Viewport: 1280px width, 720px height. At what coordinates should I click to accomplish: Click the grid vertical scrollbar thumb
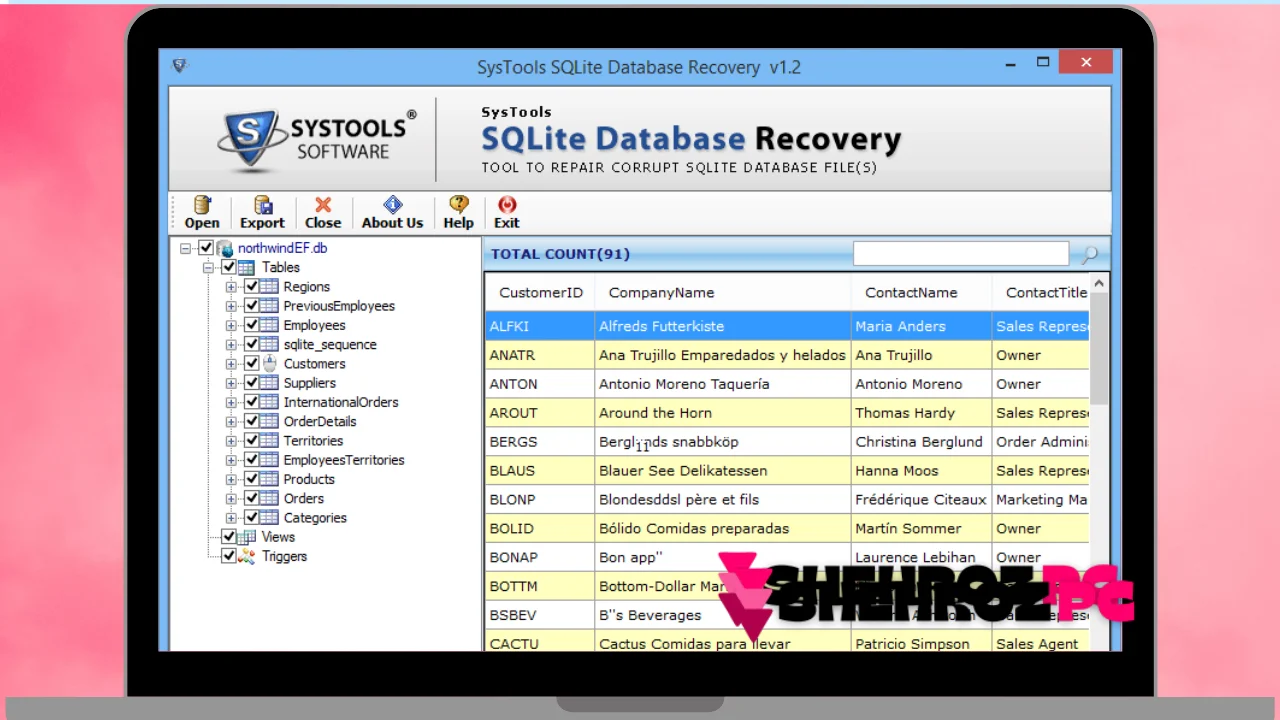click(1099, 350)
